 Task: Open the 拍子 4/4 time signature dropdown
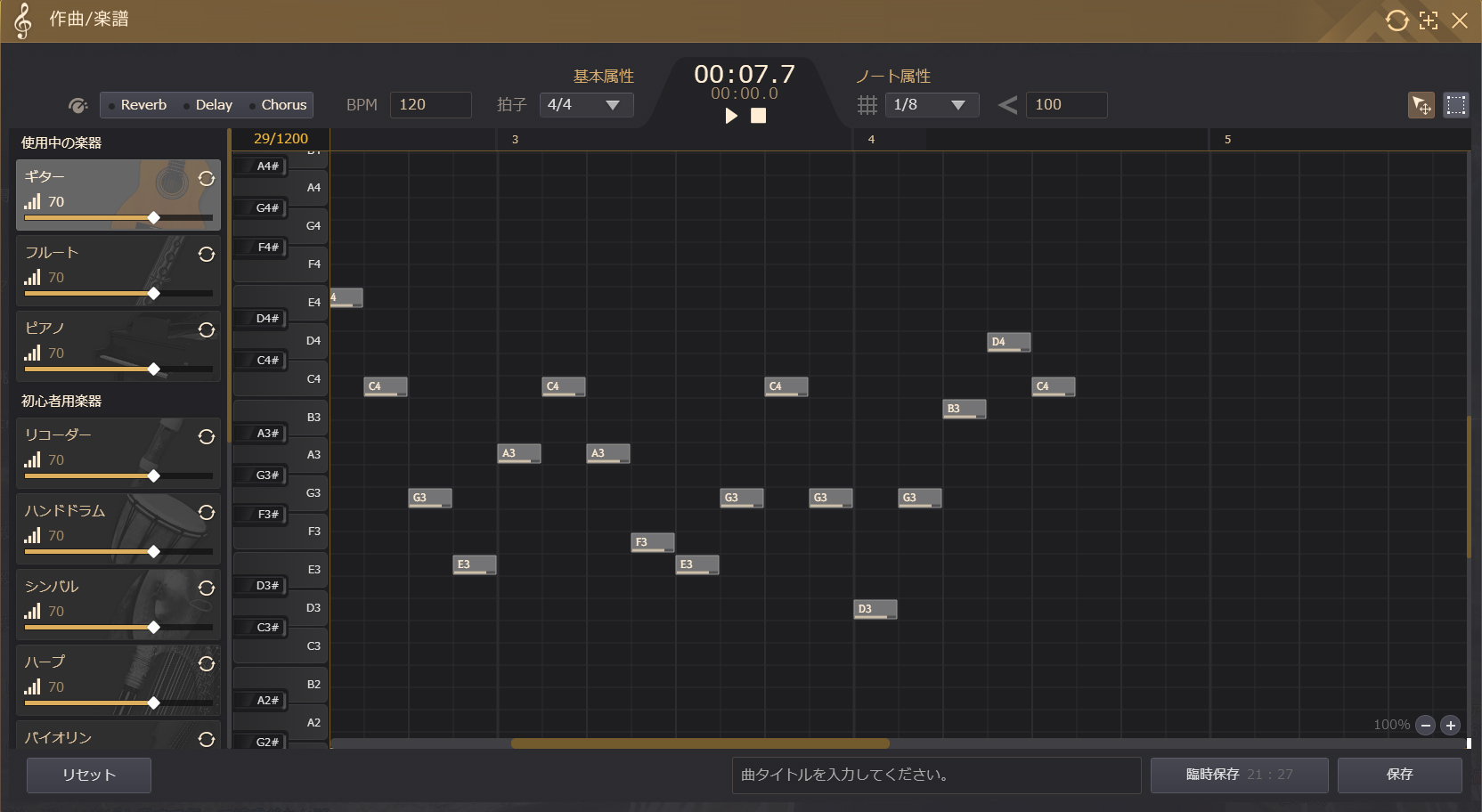coord(586,105)
